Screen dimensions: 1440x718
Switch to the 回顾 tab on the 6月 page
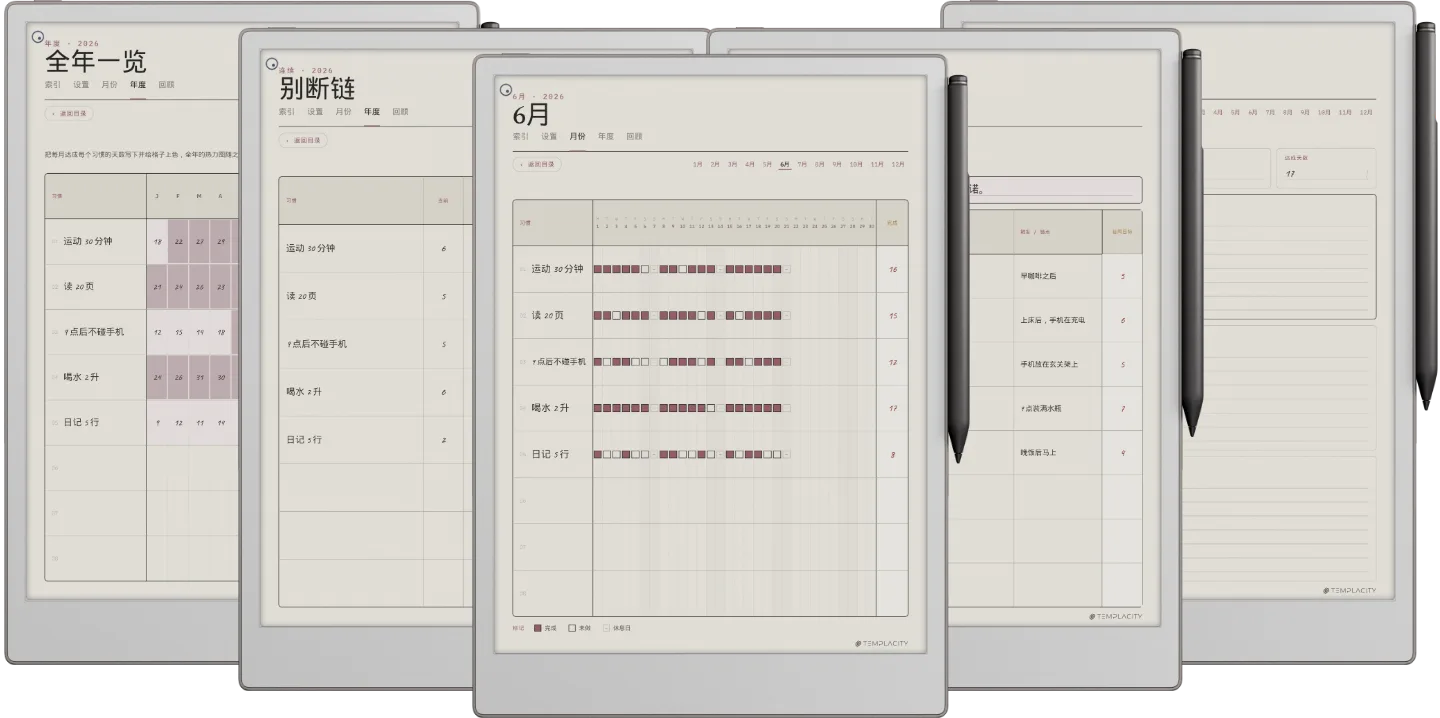634,136
